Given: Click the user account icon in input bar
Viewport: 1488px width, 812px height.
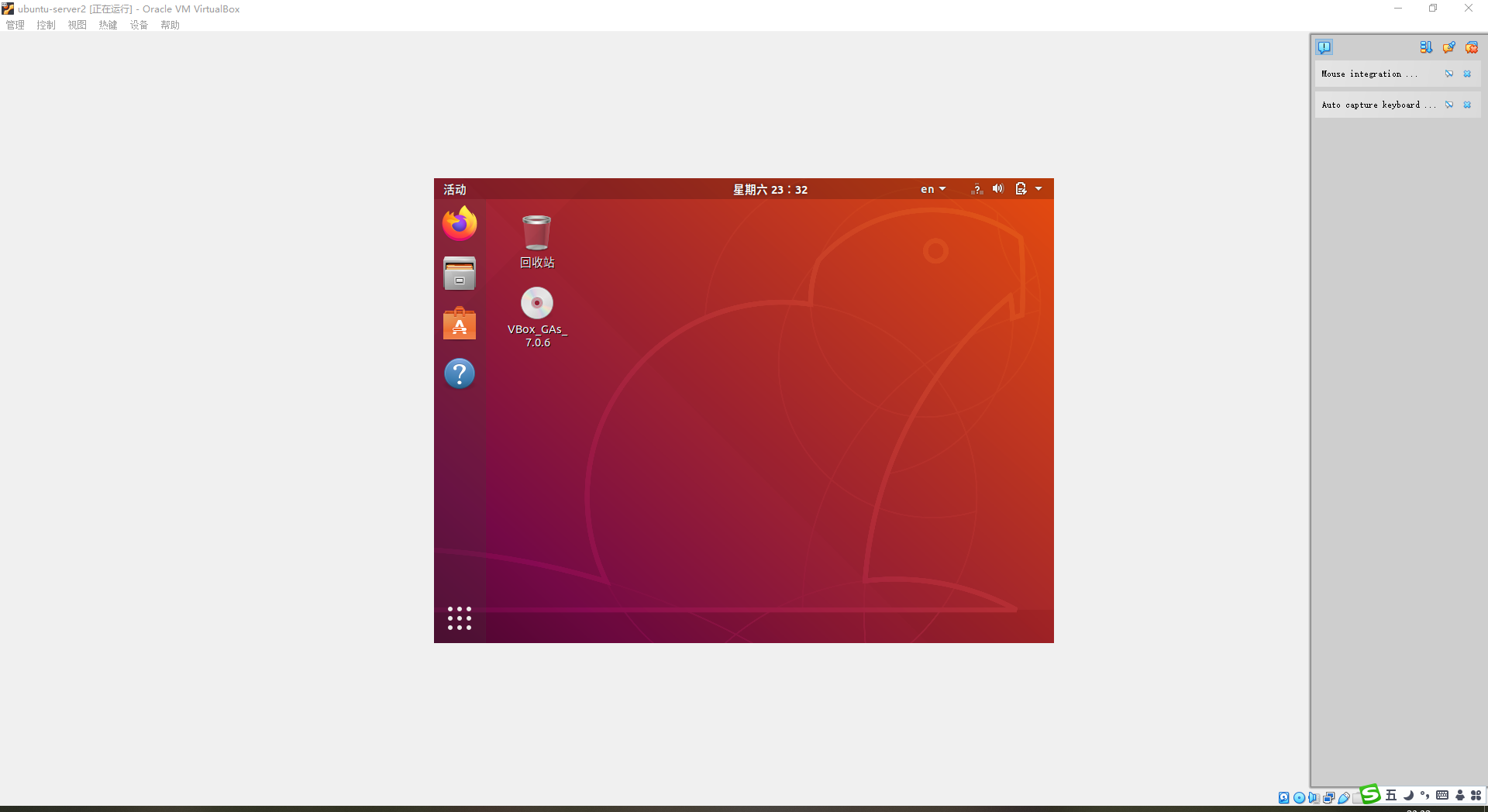Looking at the screenshot, I should tap(1460, 795).
